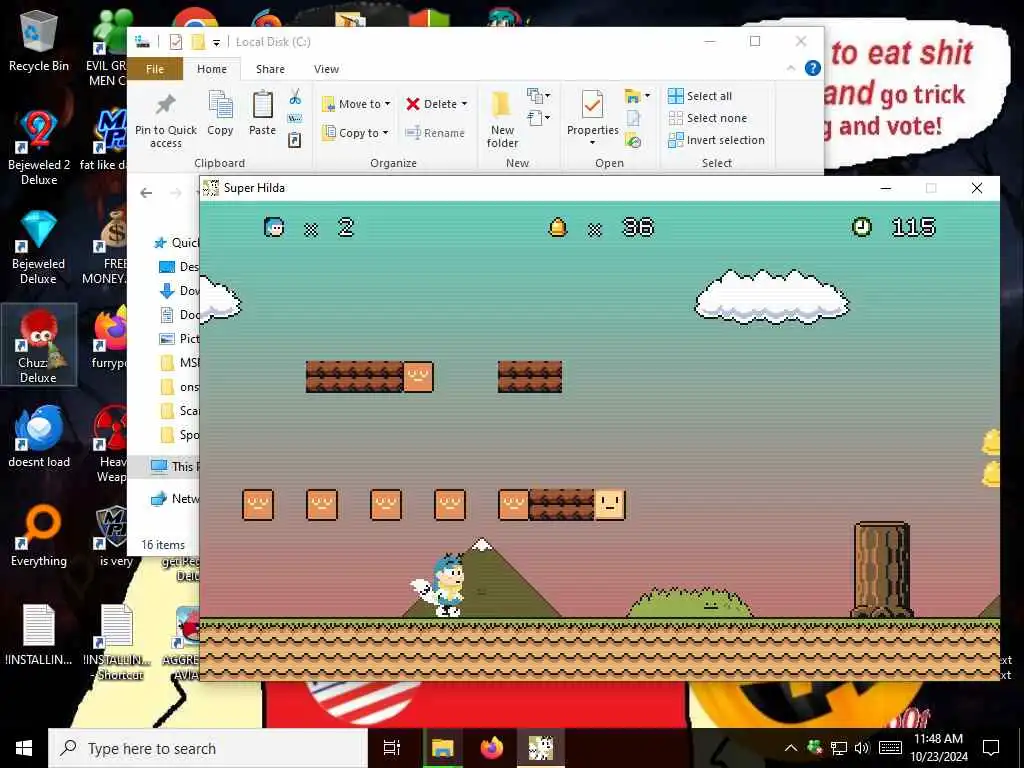Image resolution: width=1024 pixels, height=768 pixels.
Task: Select the Chuzzle Deluxe desktop icon
Action: click(x=39, y=345)
